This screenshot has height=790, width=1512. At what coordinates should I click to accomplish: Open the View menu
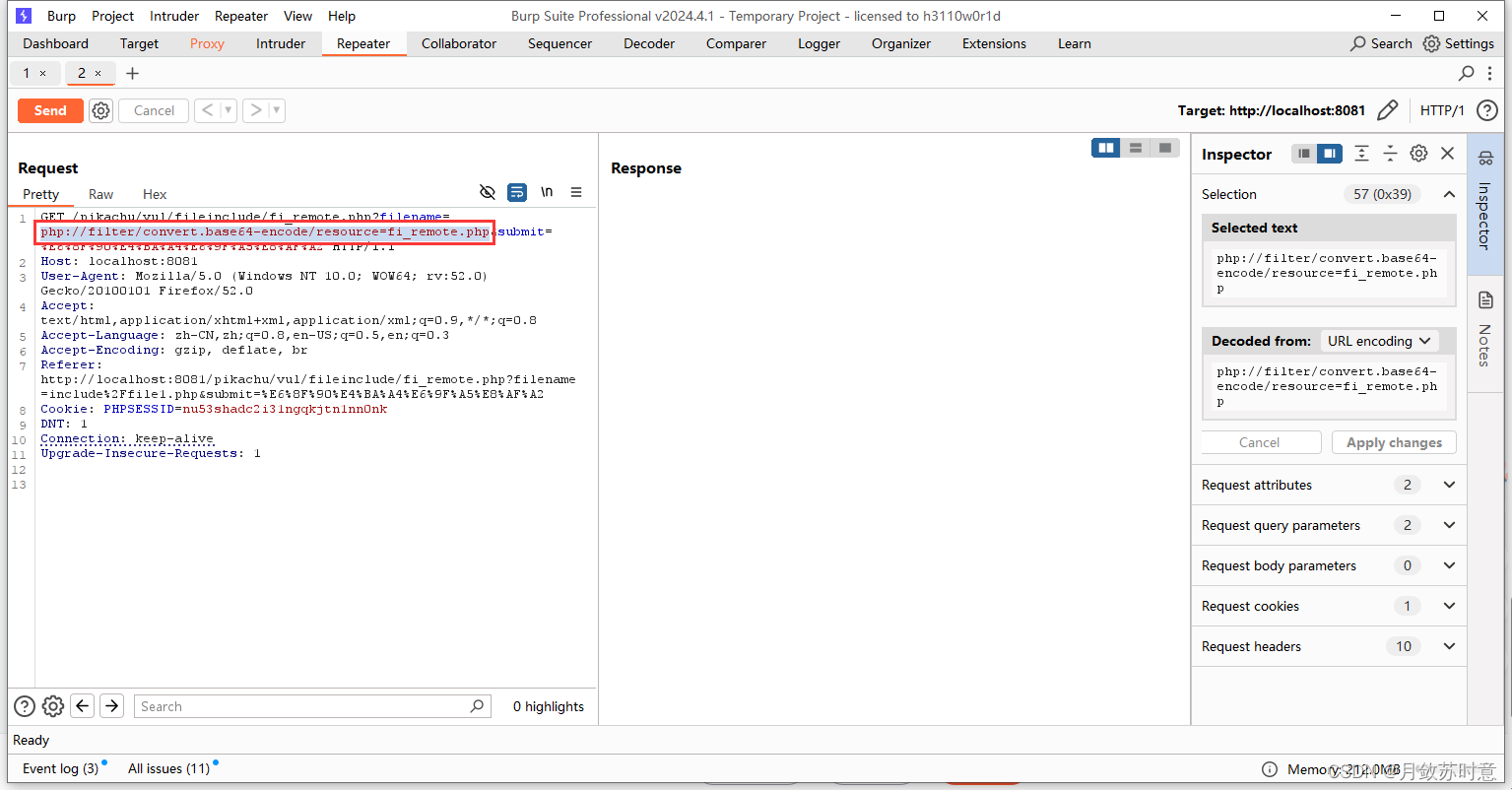pos(297,16)
